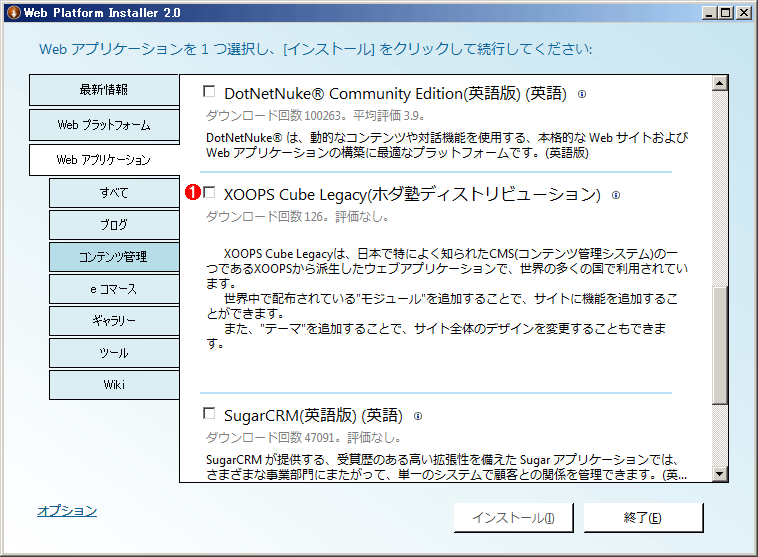Check the SugarCRM checkbox
This screenshot has width=758, height=557.
tap(209, 413)
